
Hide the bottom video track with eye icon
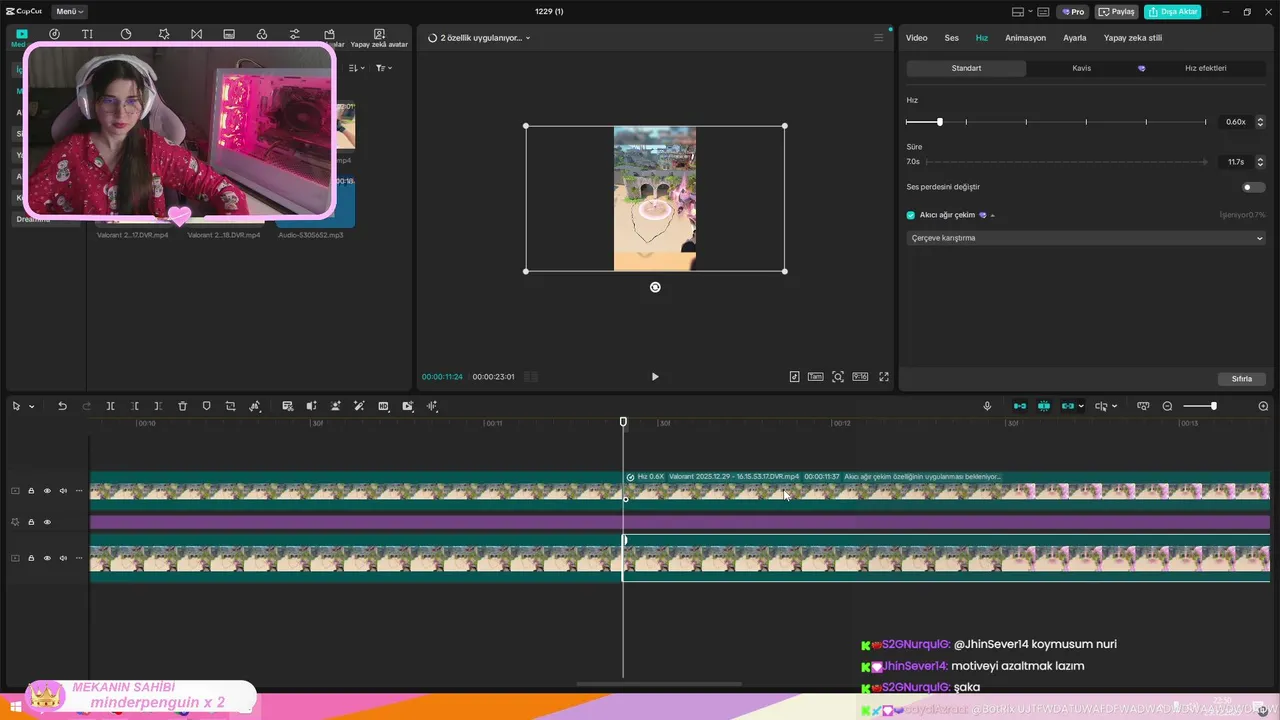(x=47, y=558)
